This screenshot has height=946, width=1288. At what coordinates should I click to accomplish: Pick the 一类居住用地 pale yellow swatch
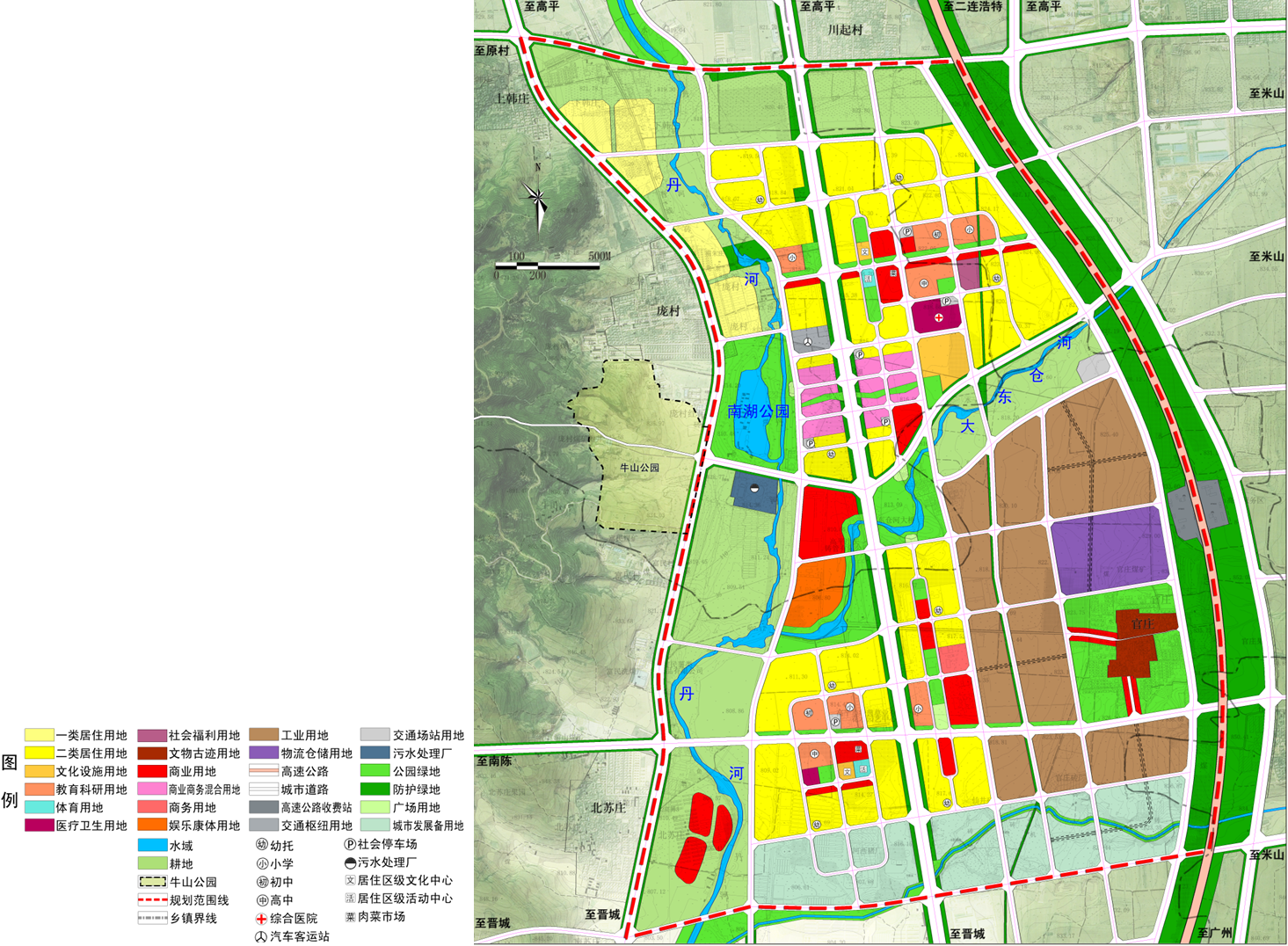tap(40, 735)
